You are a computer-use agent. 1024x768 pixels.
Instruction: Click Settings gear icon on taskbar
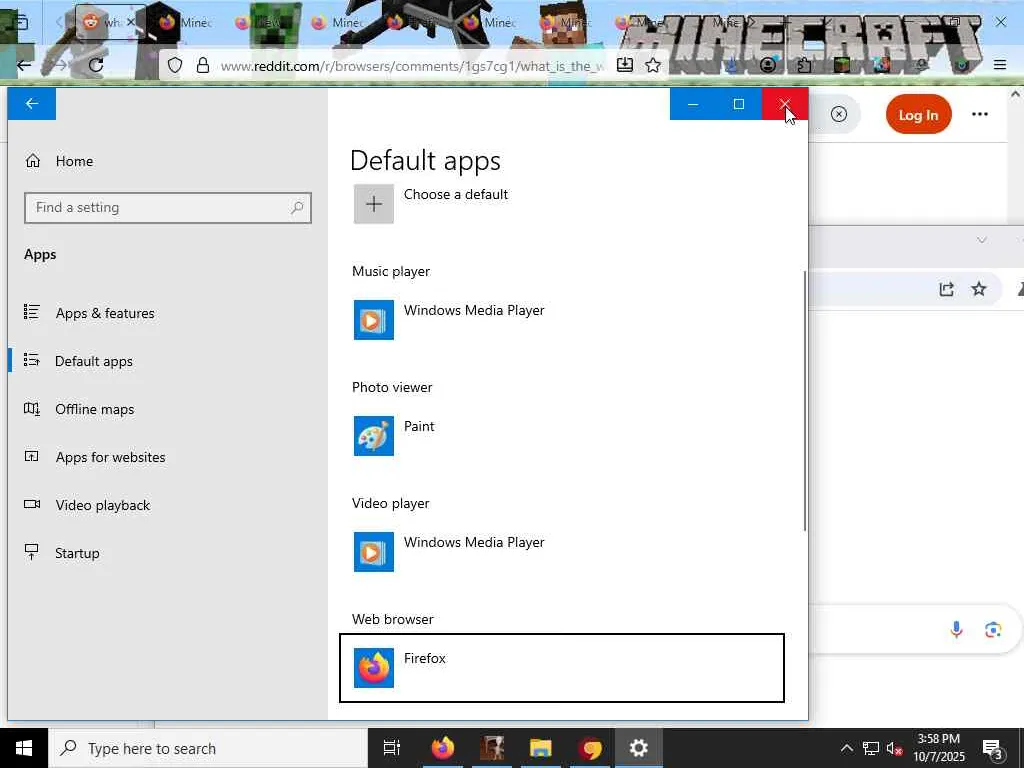639,748
